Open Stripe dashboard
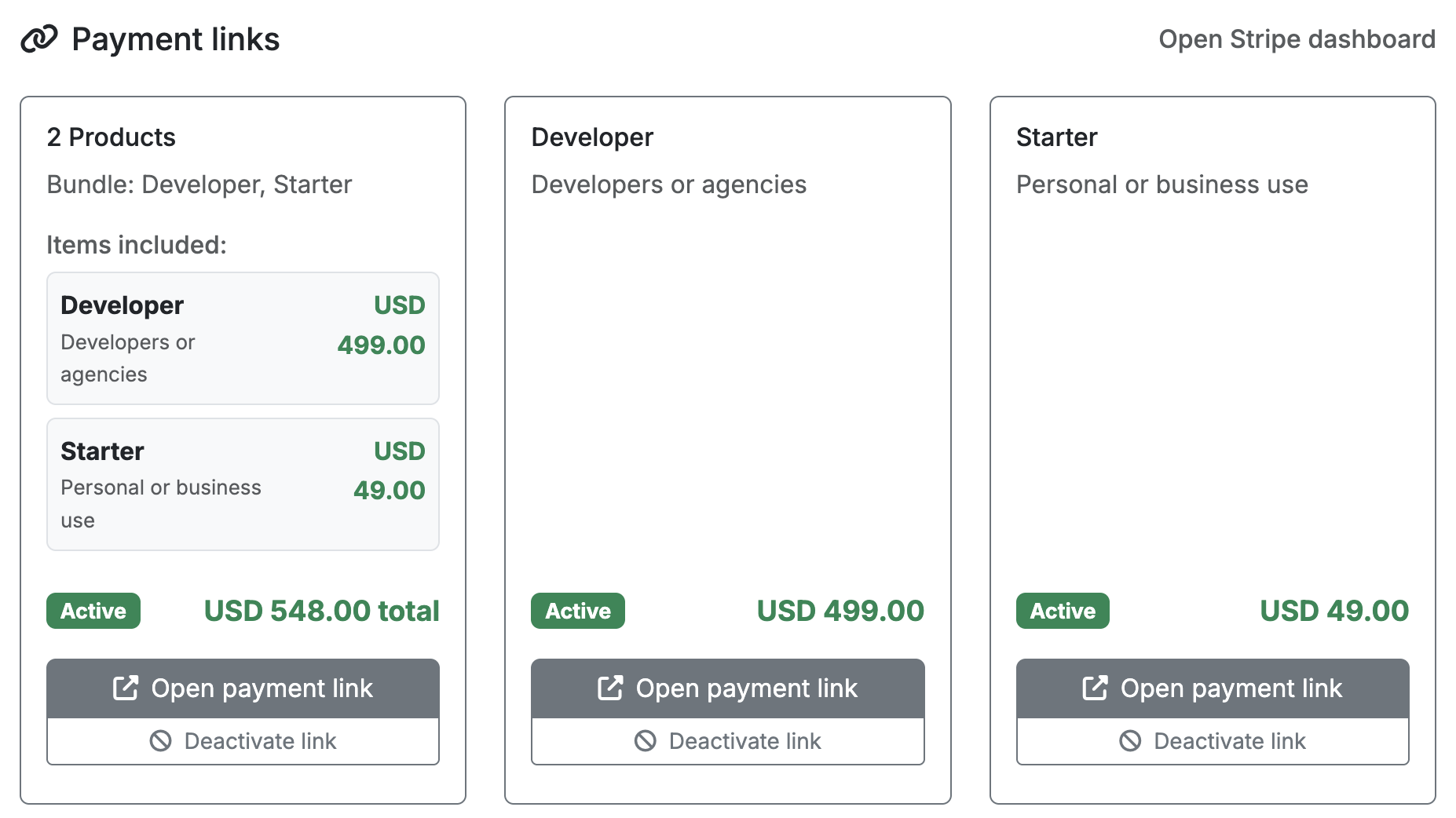This screenshot has width=1456, height=818. (1296, 38)
